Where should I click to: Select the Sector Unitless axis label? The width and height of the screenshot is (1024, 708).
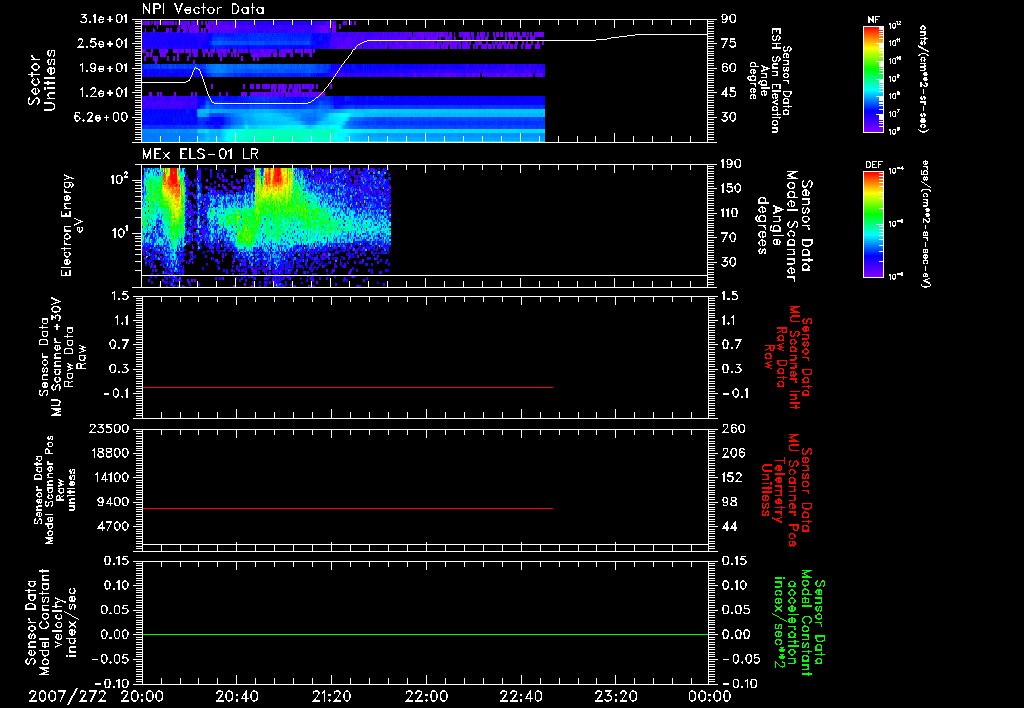[x=42, y=81]
